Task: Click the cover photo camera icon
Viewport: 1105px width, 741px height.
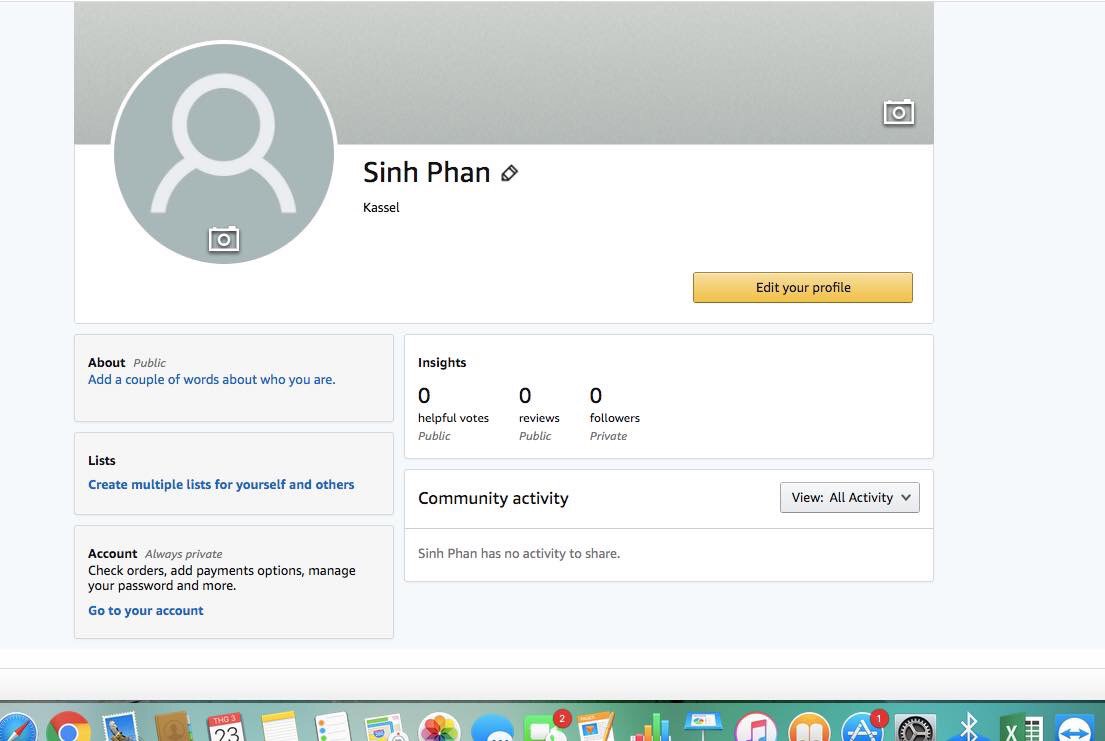Action: (x=899, y=112)
